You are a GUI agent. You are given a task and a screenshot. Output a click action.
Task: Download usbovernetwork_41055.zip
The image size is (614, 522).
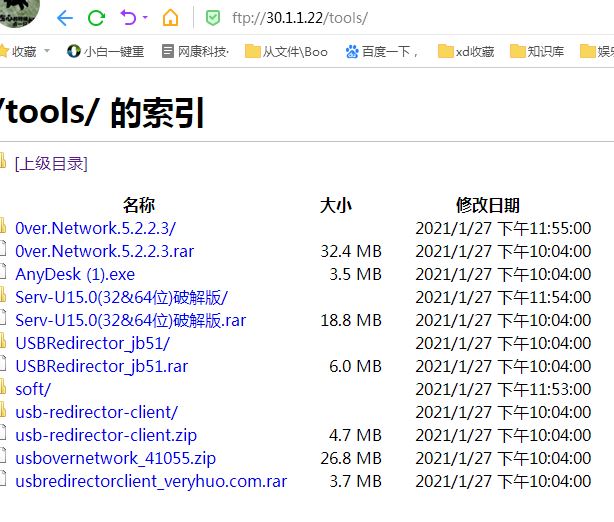coord(116,459)
